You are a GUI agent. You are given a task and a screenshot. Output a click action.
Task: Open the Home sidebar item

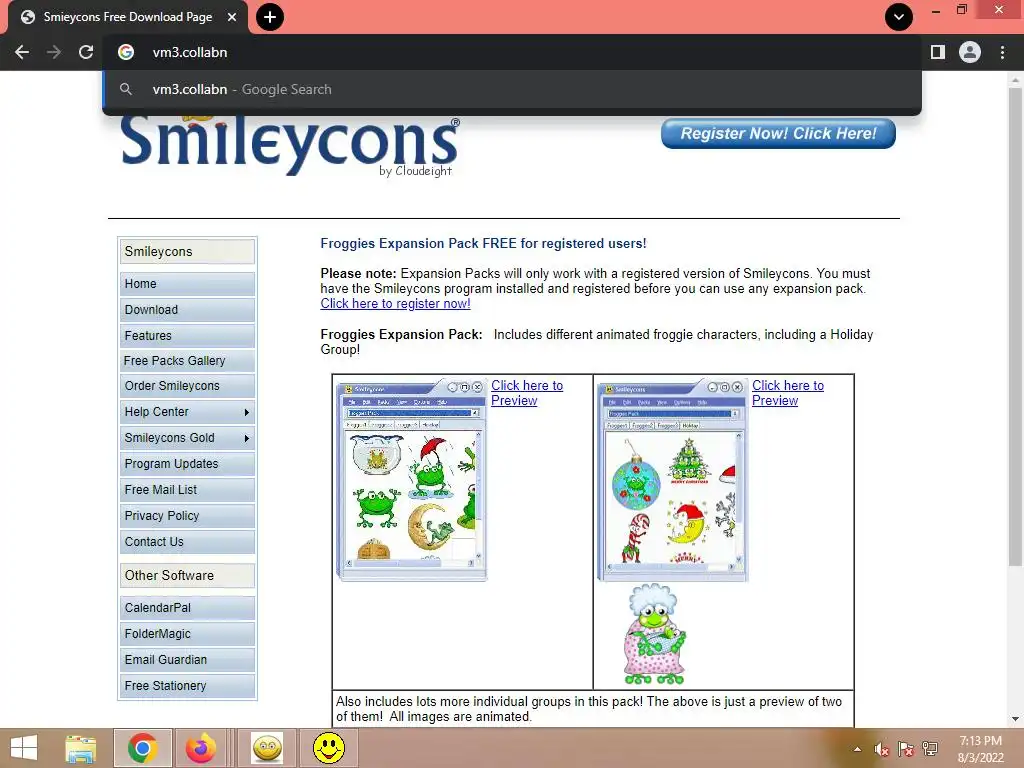[x=187, y=283]
